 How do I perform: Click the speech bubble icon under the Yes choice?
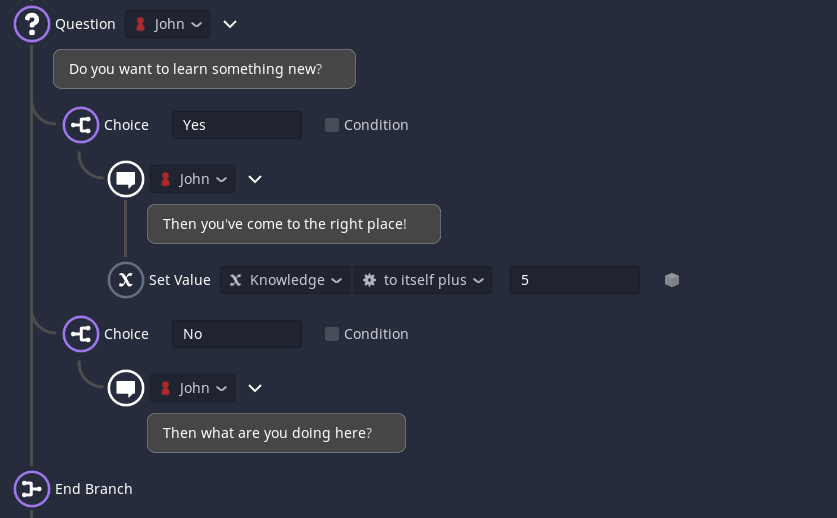pyautogui.click(x=126, y=179)
